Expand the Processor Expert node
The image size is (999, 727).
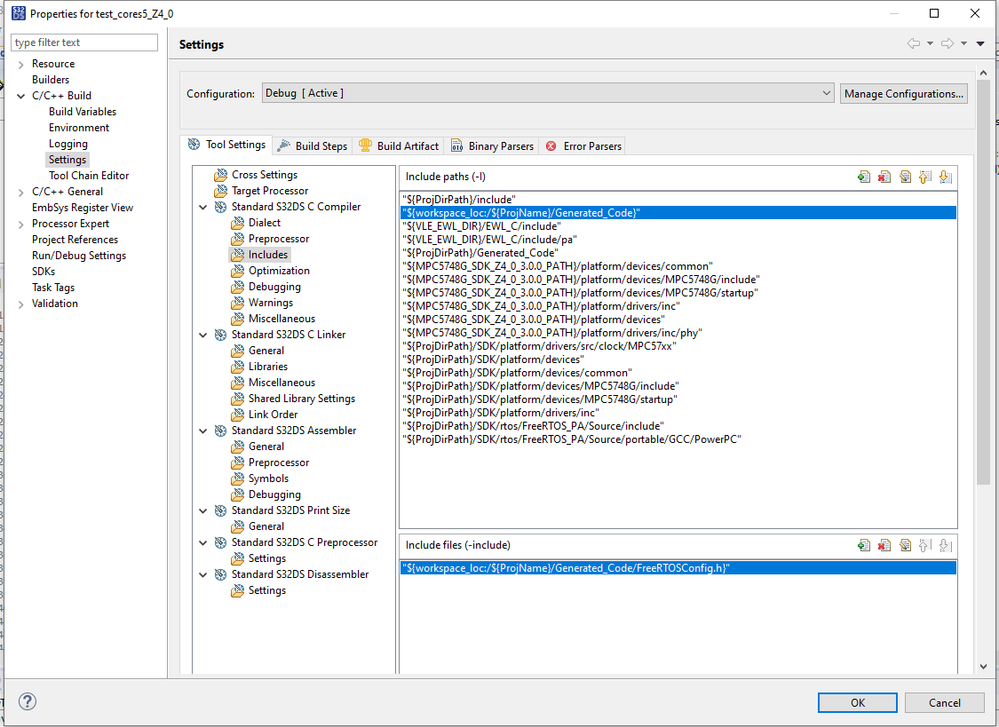click(21, 224)
